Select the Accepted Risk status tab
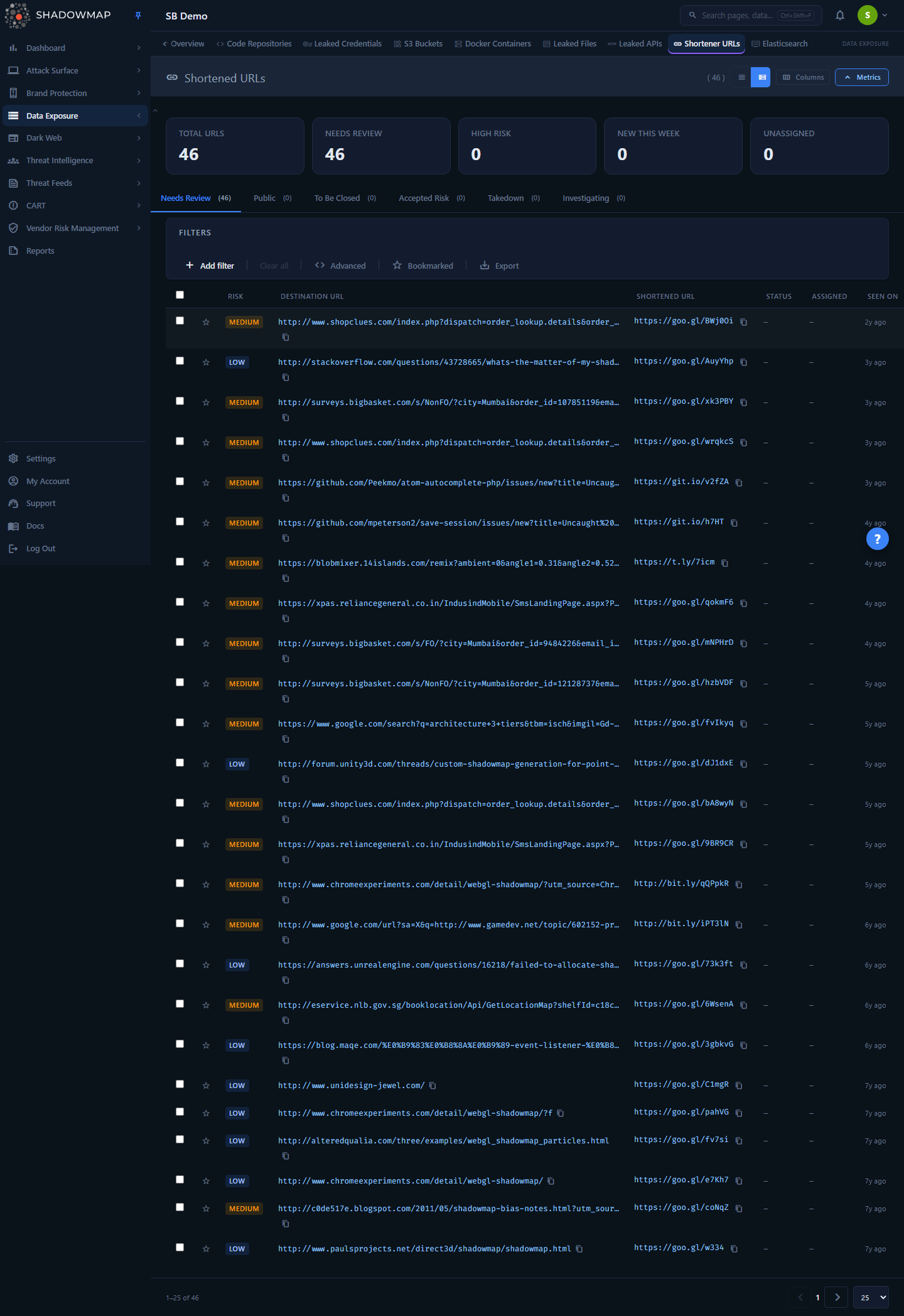904x1316 pixels. [432, 198]
